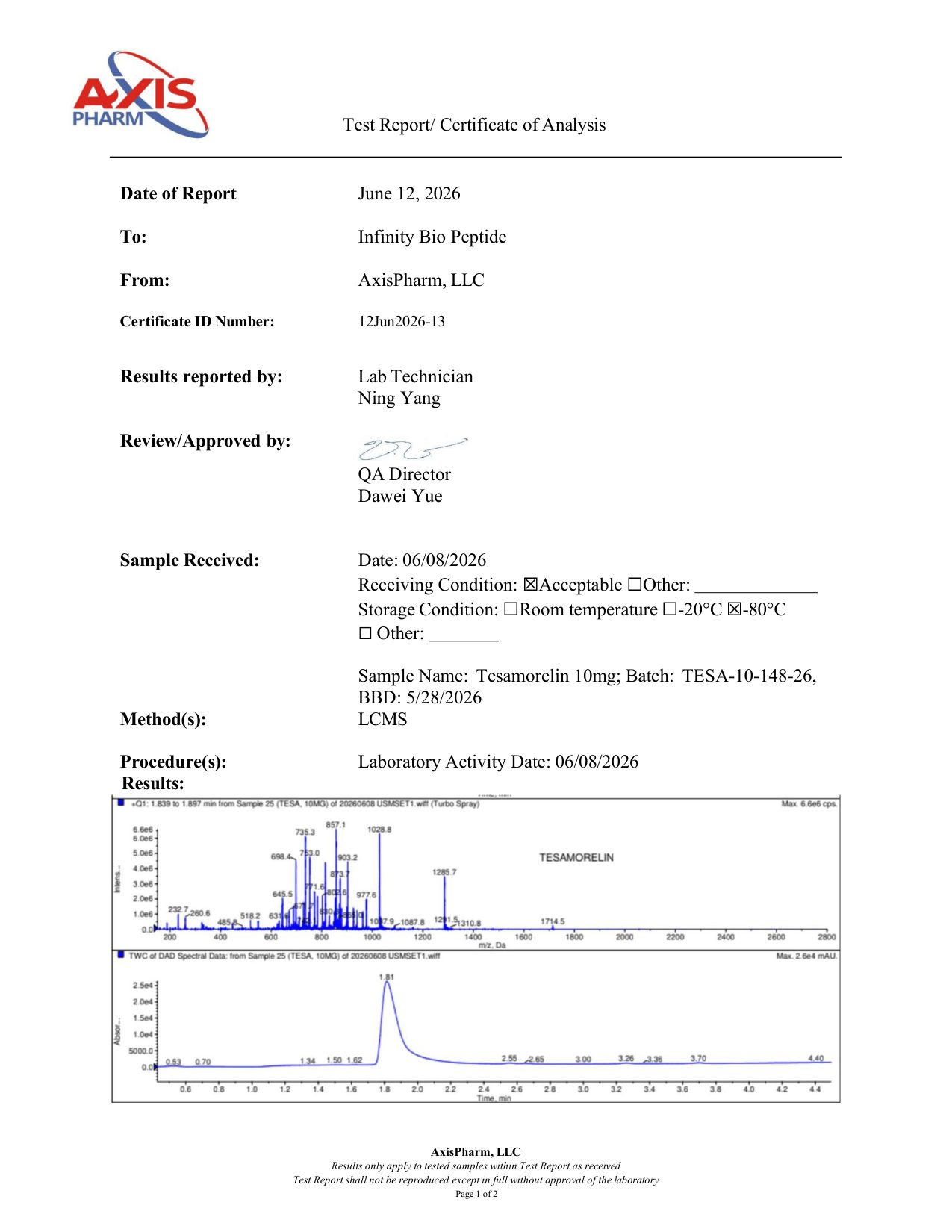Click the Max. 2.6e4 mAU. text
This screenshot has width=952, height=1232.
click(x=806, y=955)
